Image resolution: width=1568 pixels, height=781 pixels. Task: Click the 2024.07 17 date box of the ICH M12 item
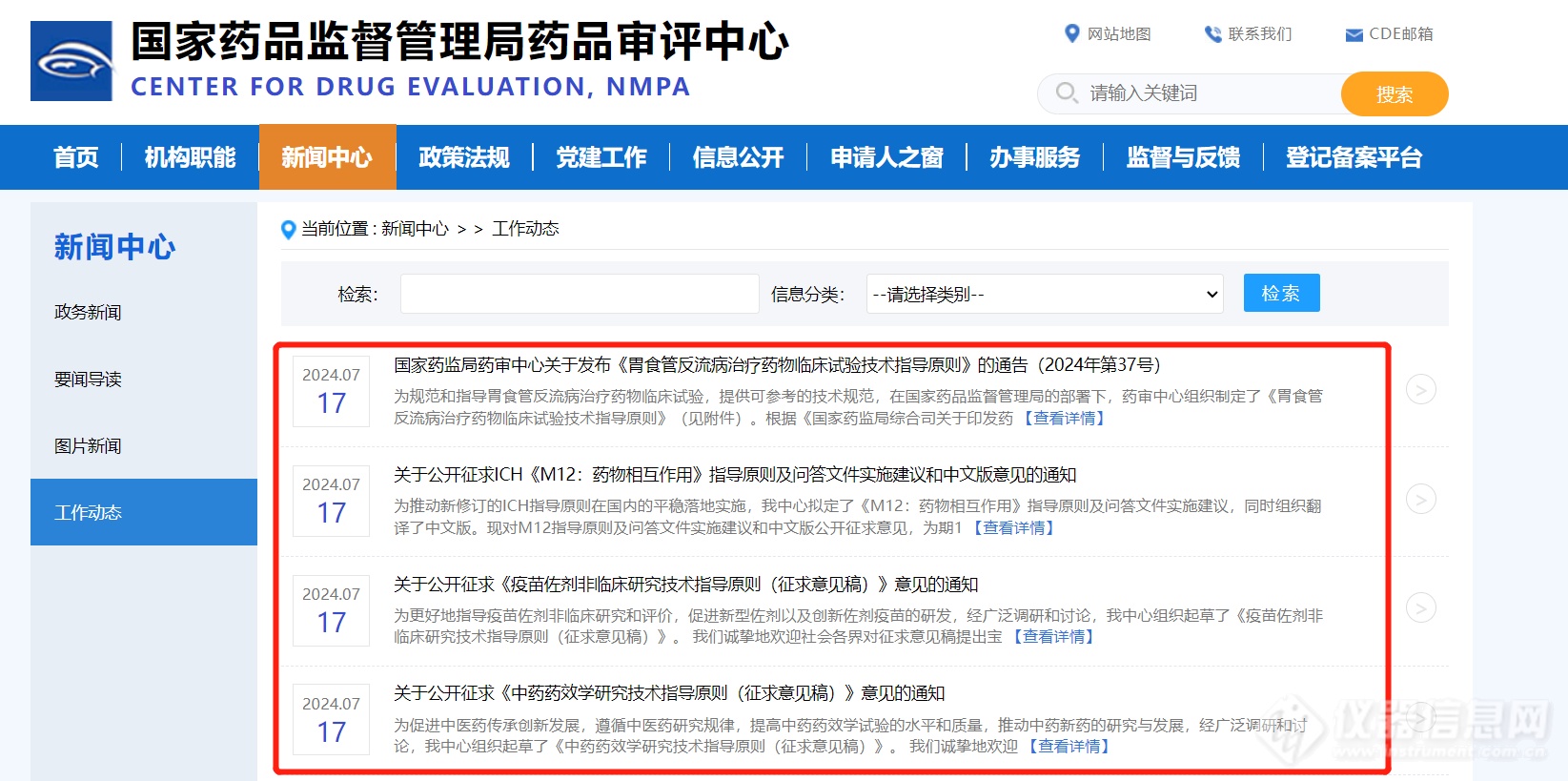coord(331,501)
